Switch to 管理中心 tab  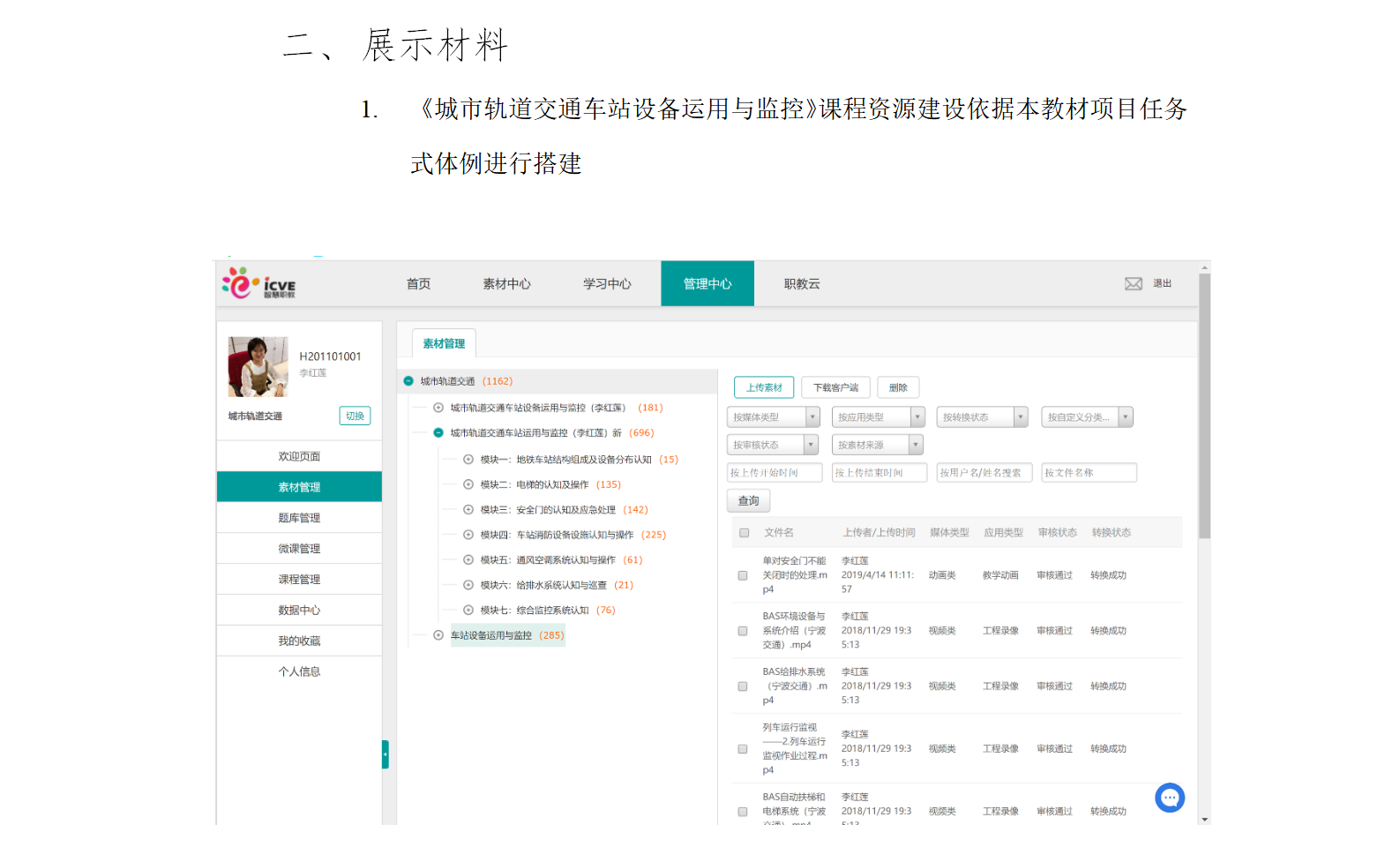click(x=707, y=284)
